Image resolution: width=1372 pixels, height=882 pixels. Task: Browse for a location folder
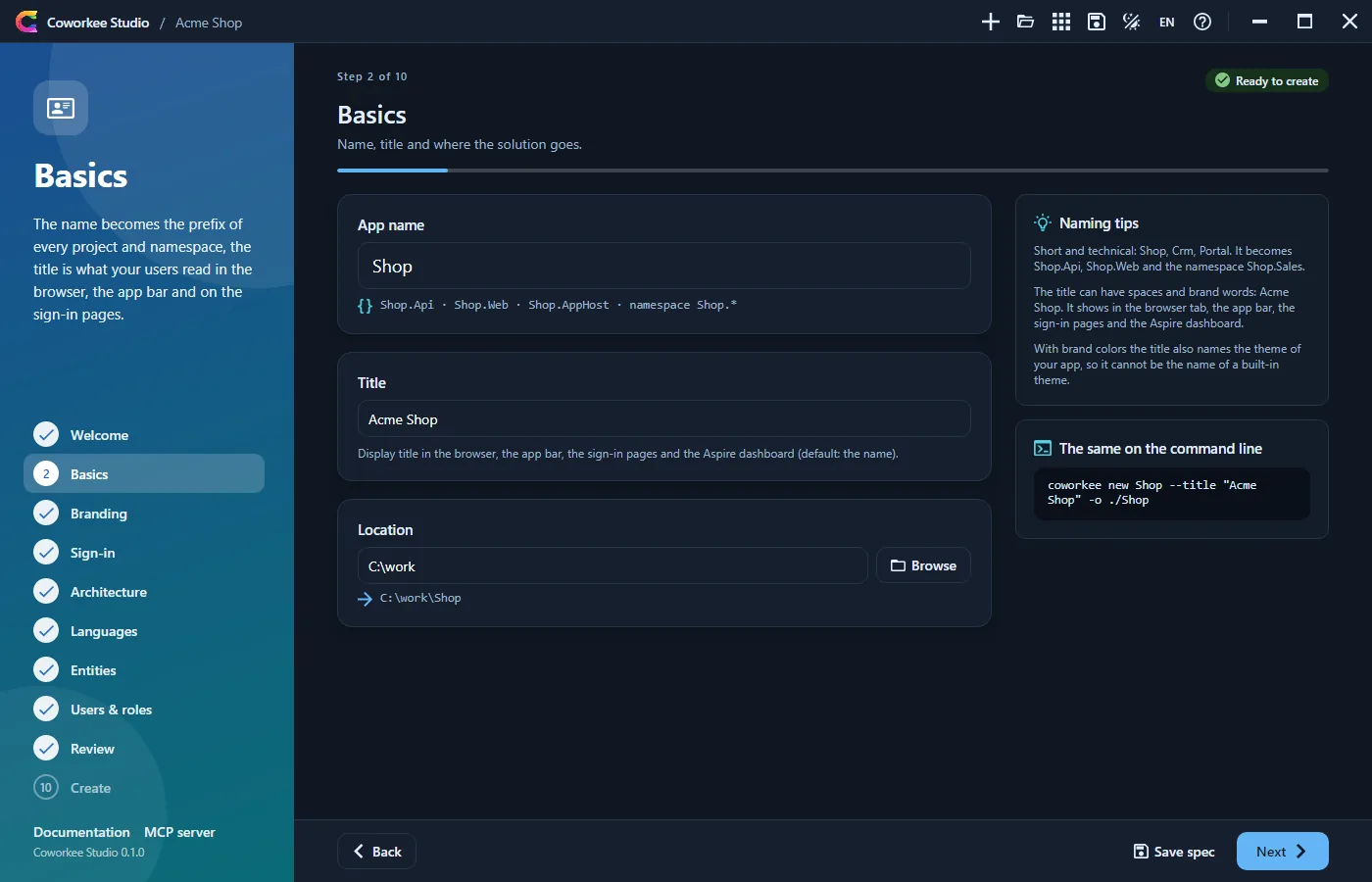[923, 565]
